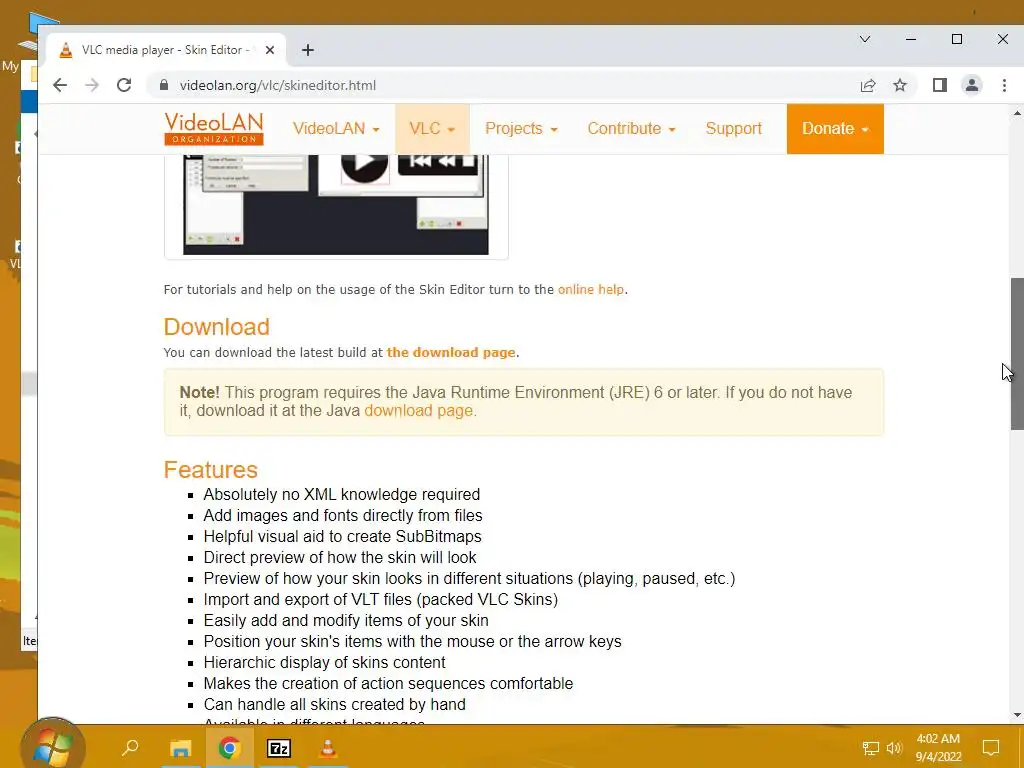Click the browser forward arrow
Screen dimensions: 1024x768
coord(92,85)
